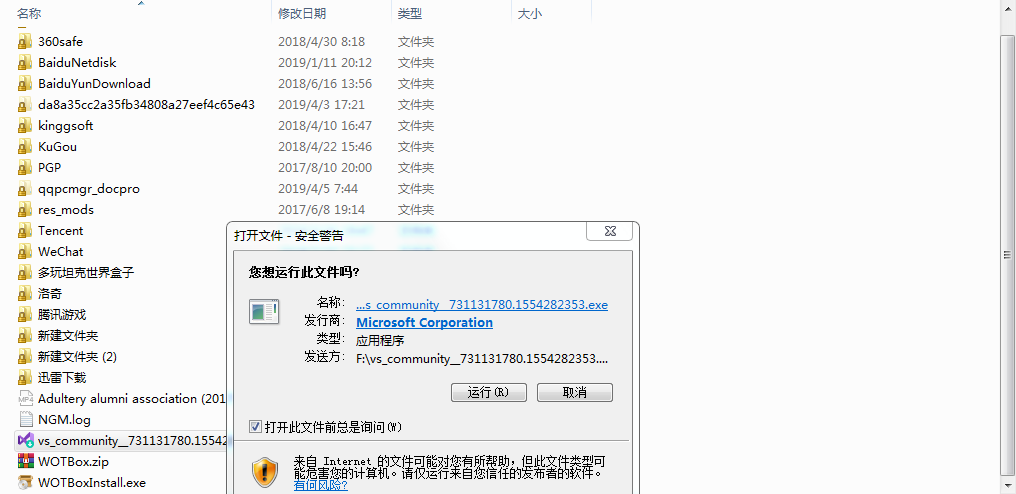The width and height of the screenshot is (1016, 494).
Task: Select the Tencent folder icon
Action: point(25,231)
